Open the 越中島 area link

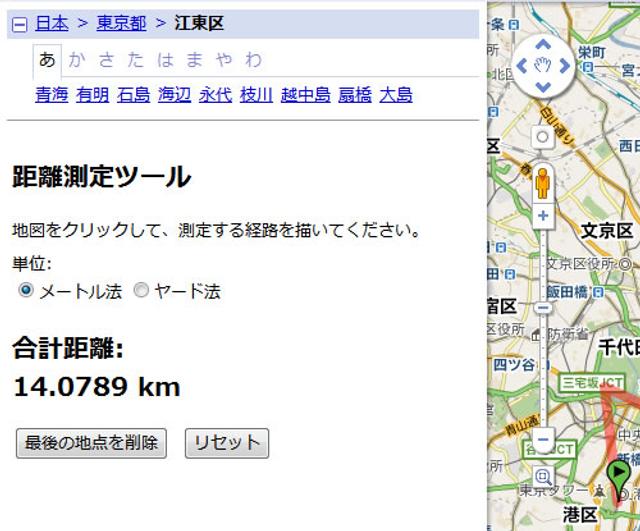click(x=306, y=95)
